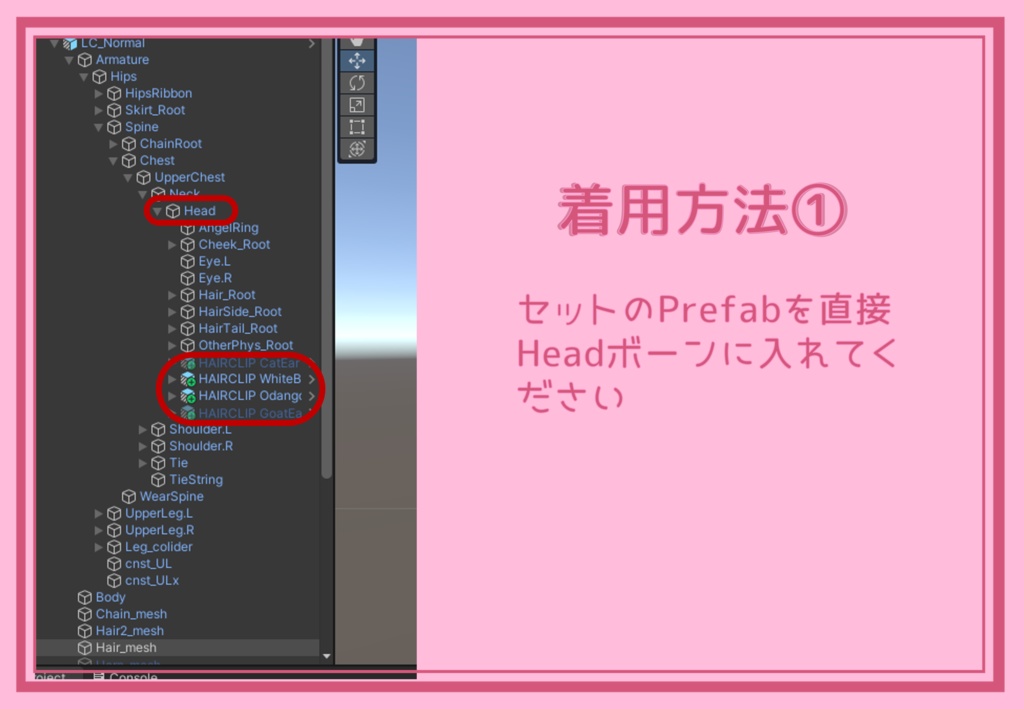
Task: Select the Scale tool
Action: [357, 105]
